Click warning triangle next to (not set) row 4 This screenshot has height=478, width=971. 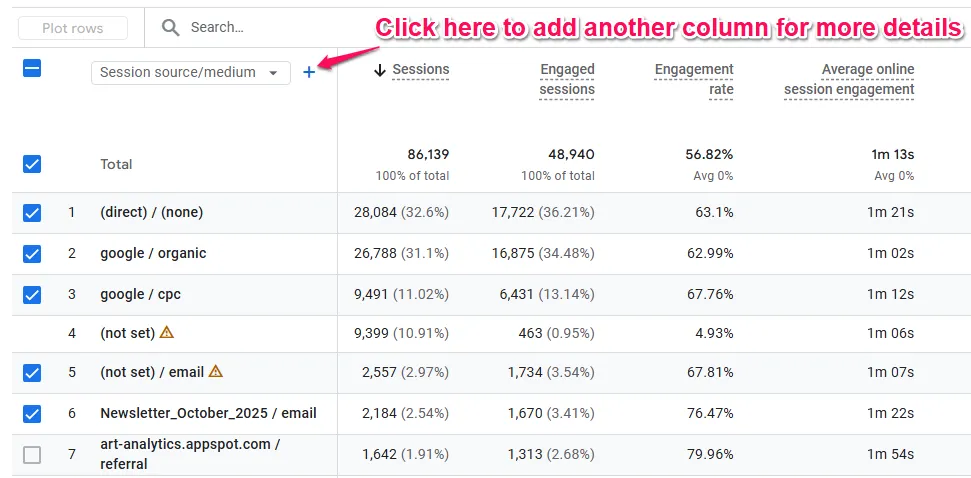tap(167, 332)
